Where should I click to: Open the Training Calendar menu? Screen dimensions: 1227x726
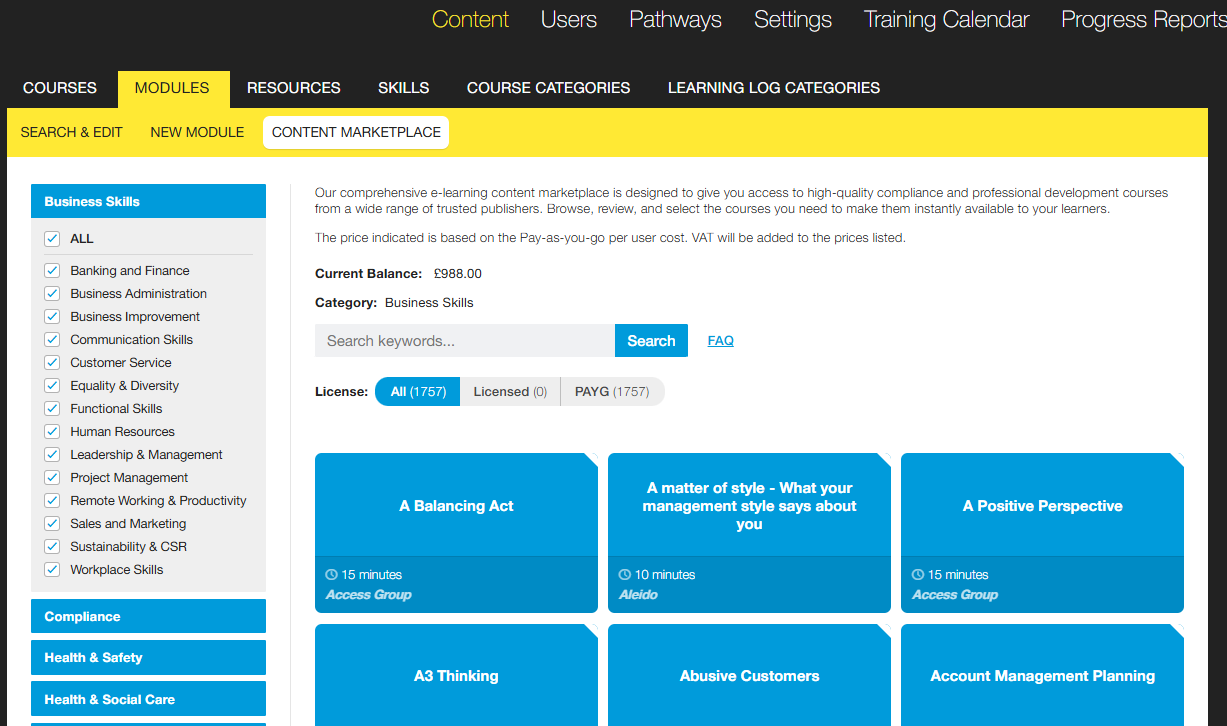(x=946, y=20)
